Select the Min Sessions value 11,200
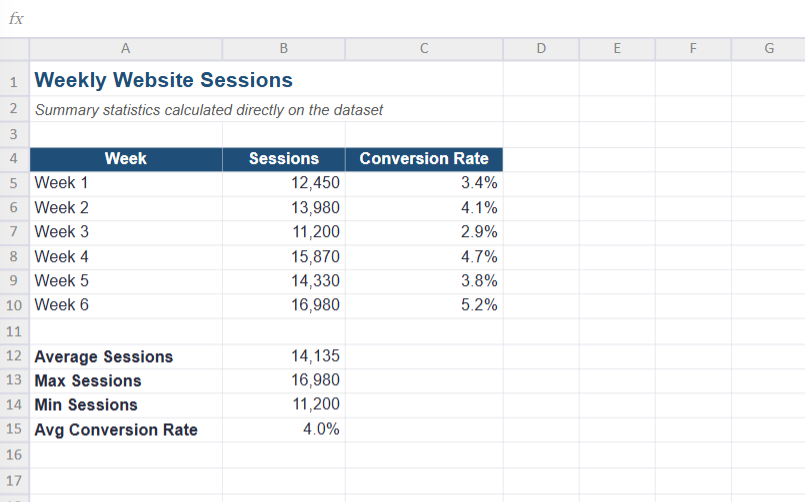805x502 pixels. 284,405
